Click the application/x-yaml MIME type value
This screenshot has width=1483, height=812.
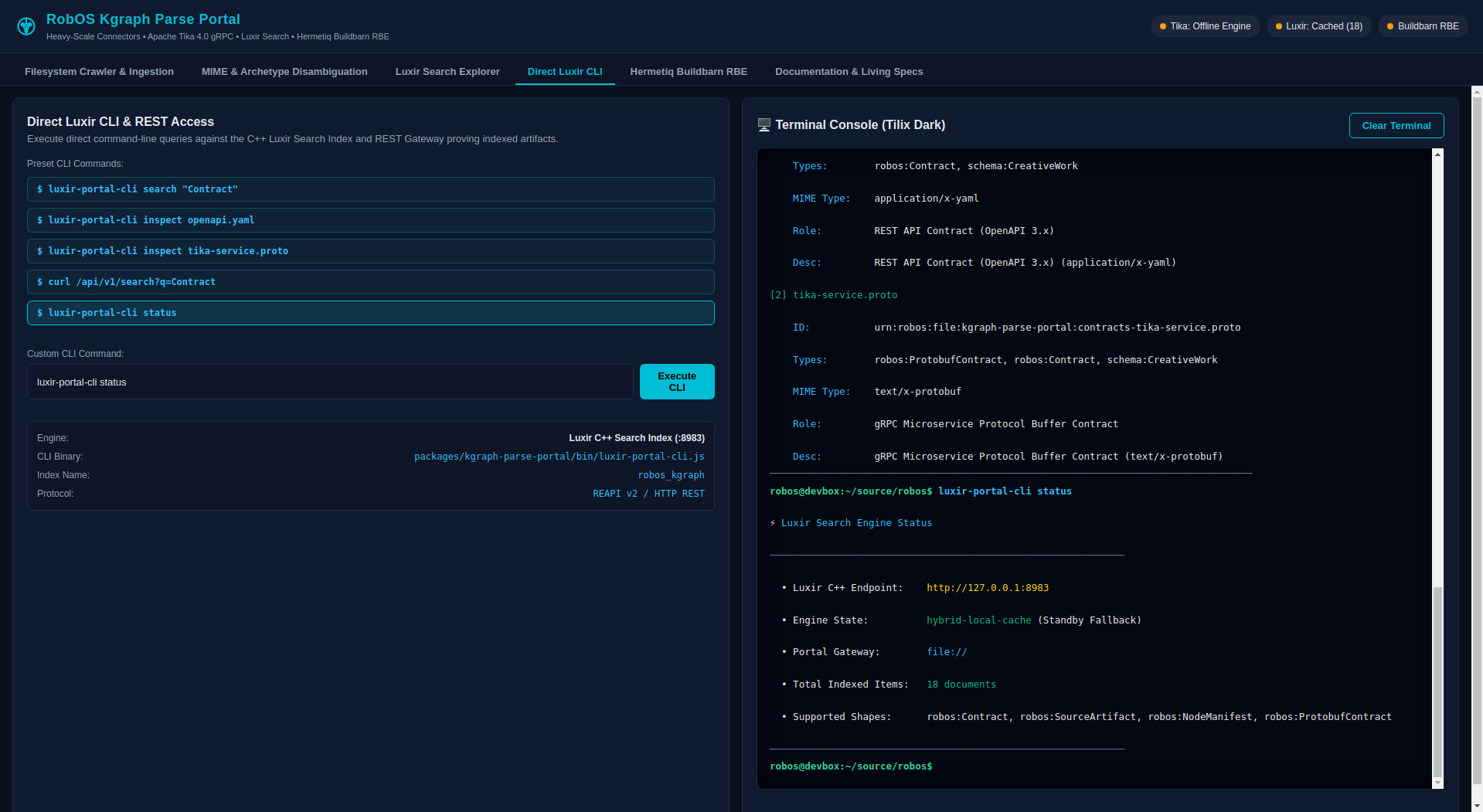click(927, 199)
